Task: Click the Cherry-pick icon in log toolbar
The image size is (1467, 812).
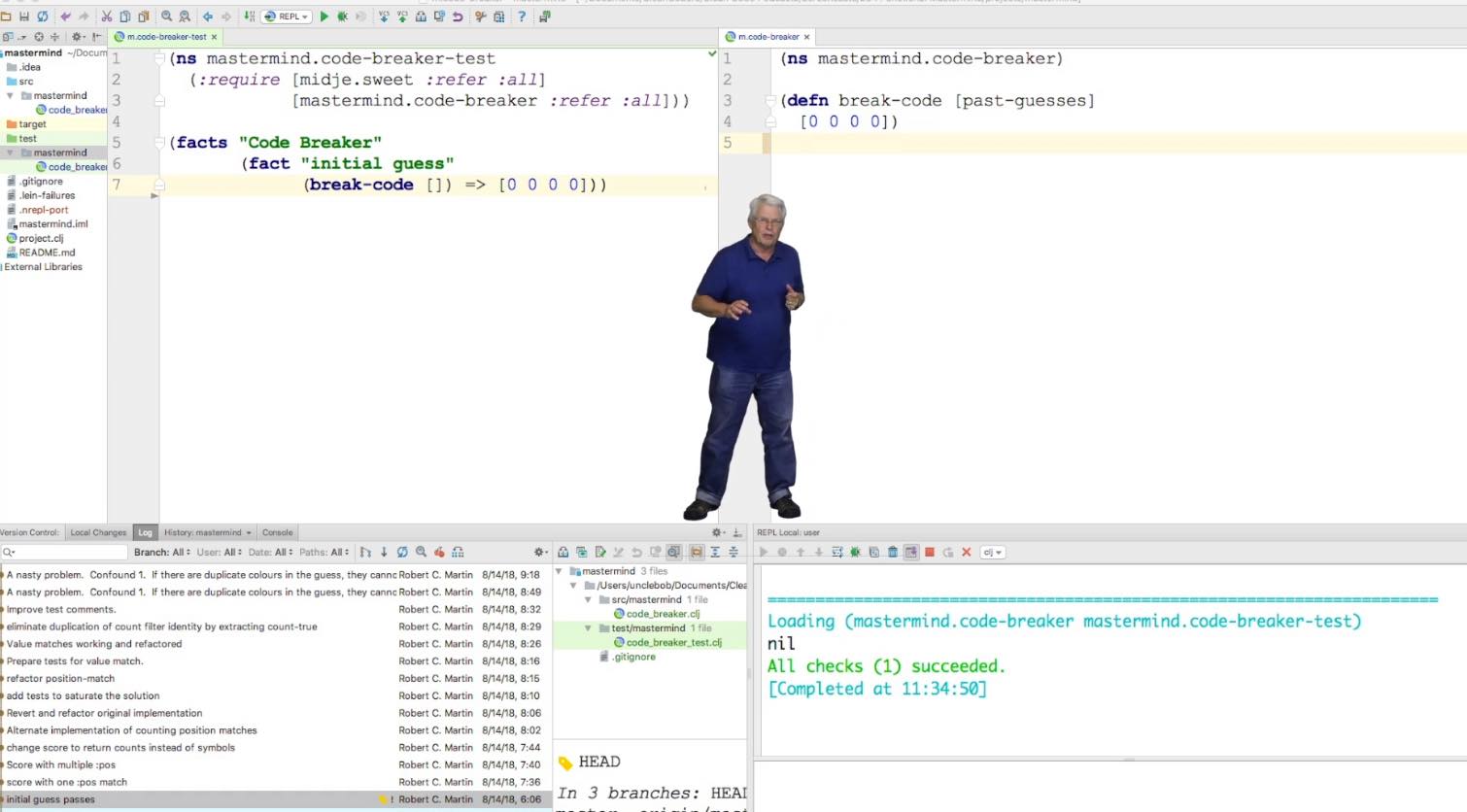Action: (439, 552)
